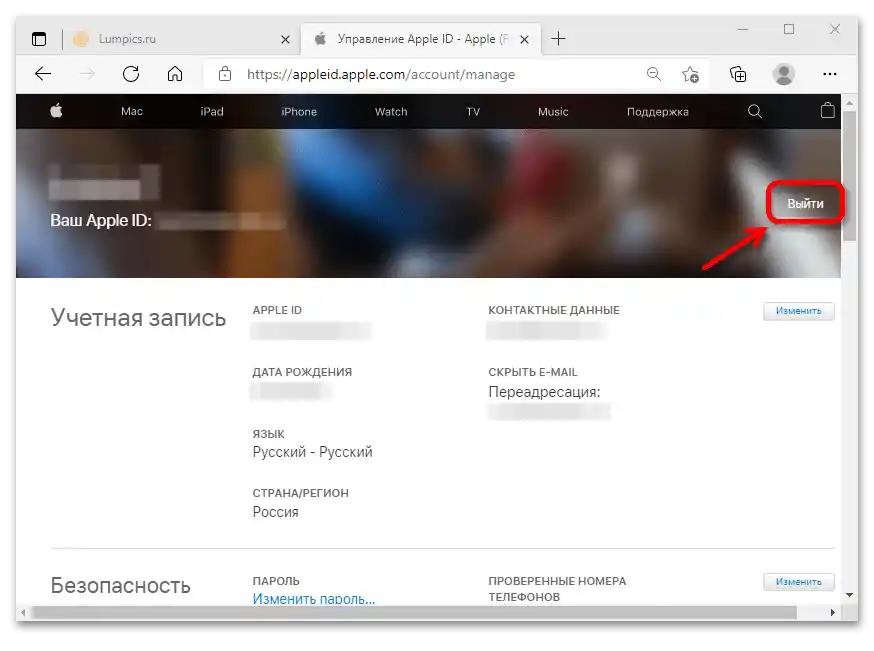The height and width of the screenshot is (651, 874).
Task: Click the Русский - Русский language value
Action: click(x=312, y=452)
